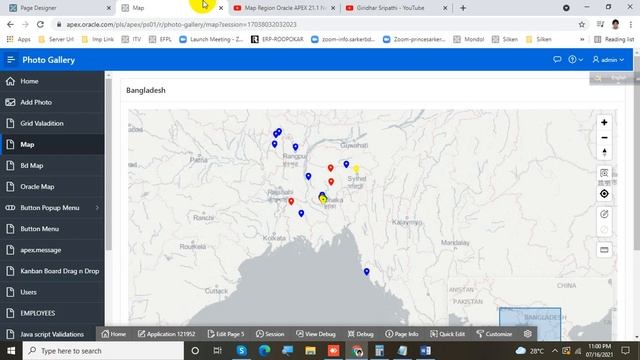640x360 pixels.
Task: Zoom in on the map
Action: (604, 122)
